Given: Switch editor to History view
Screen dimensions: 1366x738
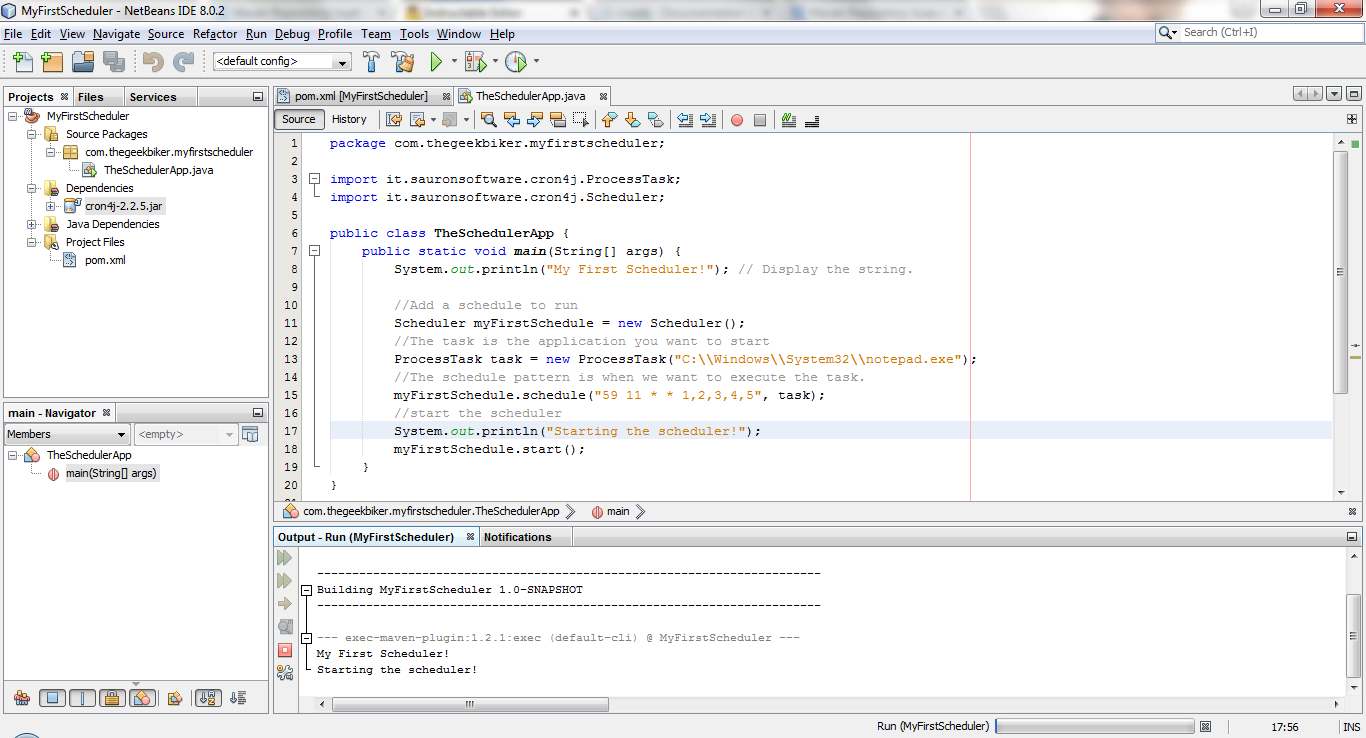Looking at the screenshot, I should 349,119.
